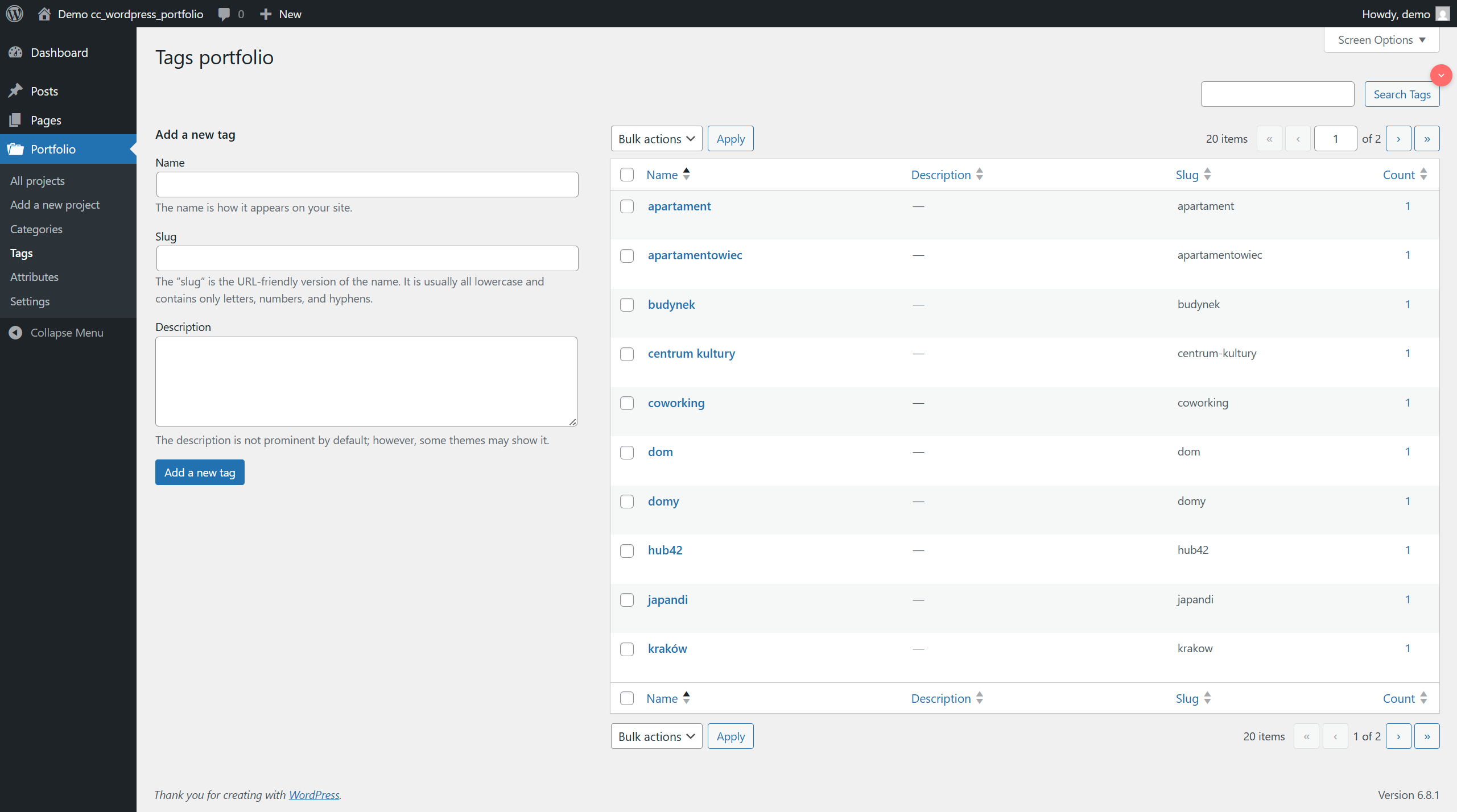Check the coworking tag checkbox
The width and height of the screenshot is (1457, 812).
click(x=626, y=403)
